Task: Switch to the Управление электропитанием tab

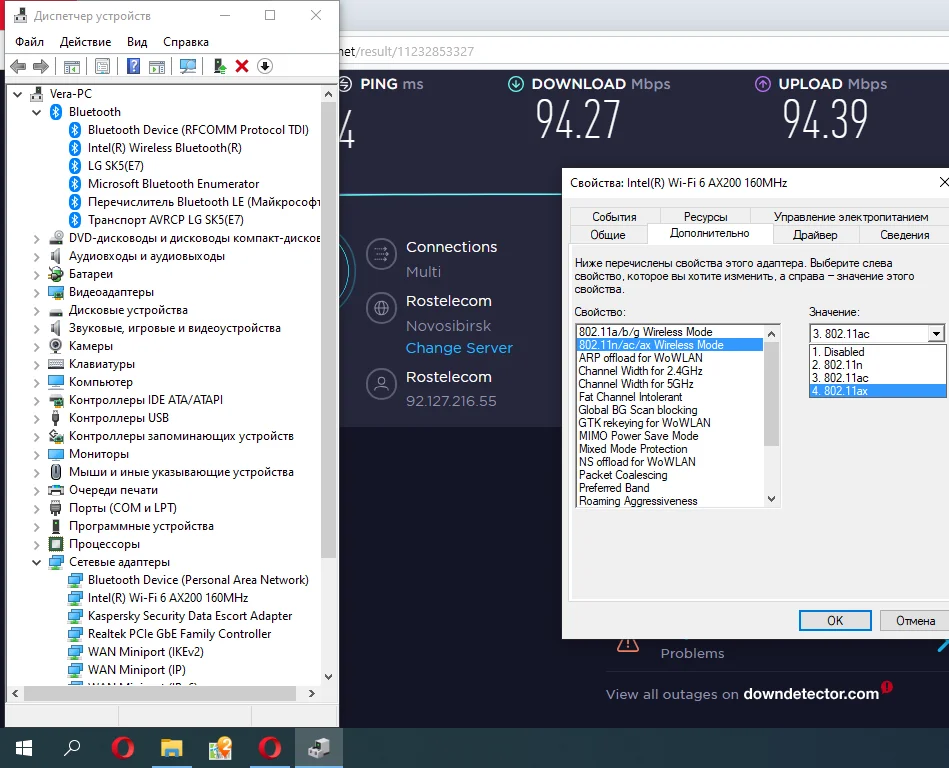Action: pyautogui.click(x=850, y=217)
